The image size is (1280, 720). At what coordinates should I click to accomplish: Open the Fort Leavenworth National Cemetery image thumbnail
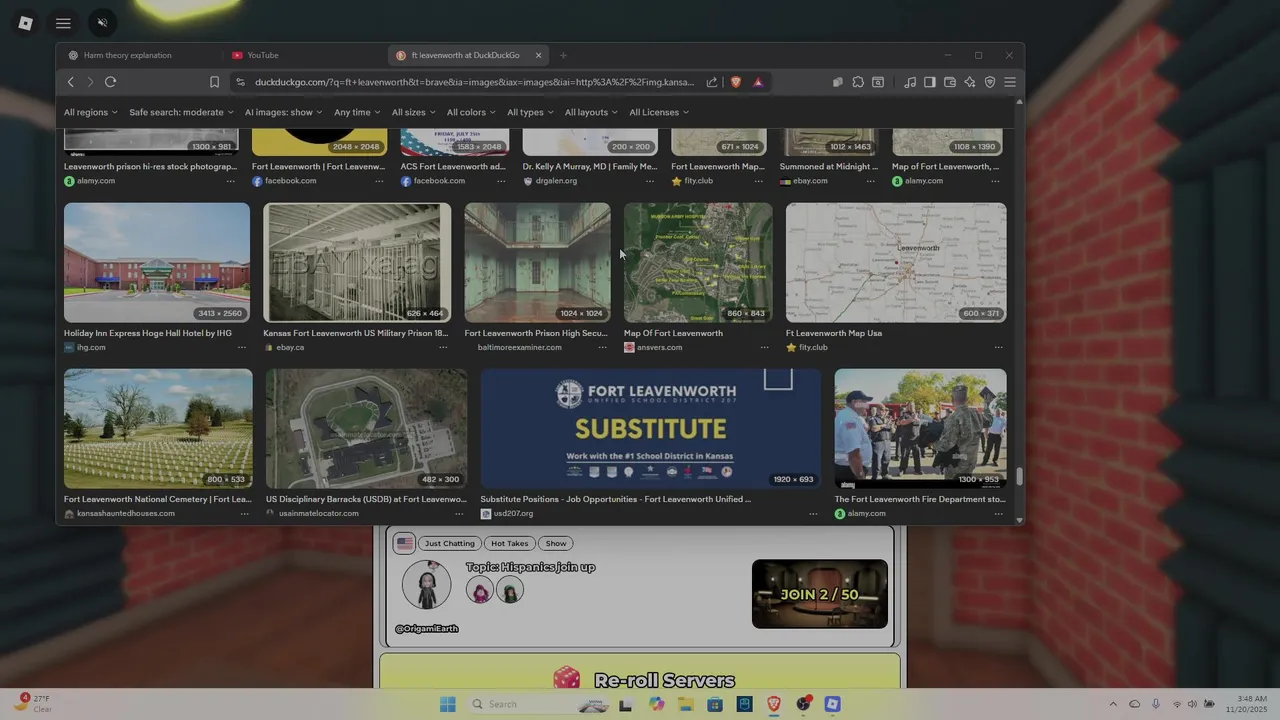tap(158, 429)
